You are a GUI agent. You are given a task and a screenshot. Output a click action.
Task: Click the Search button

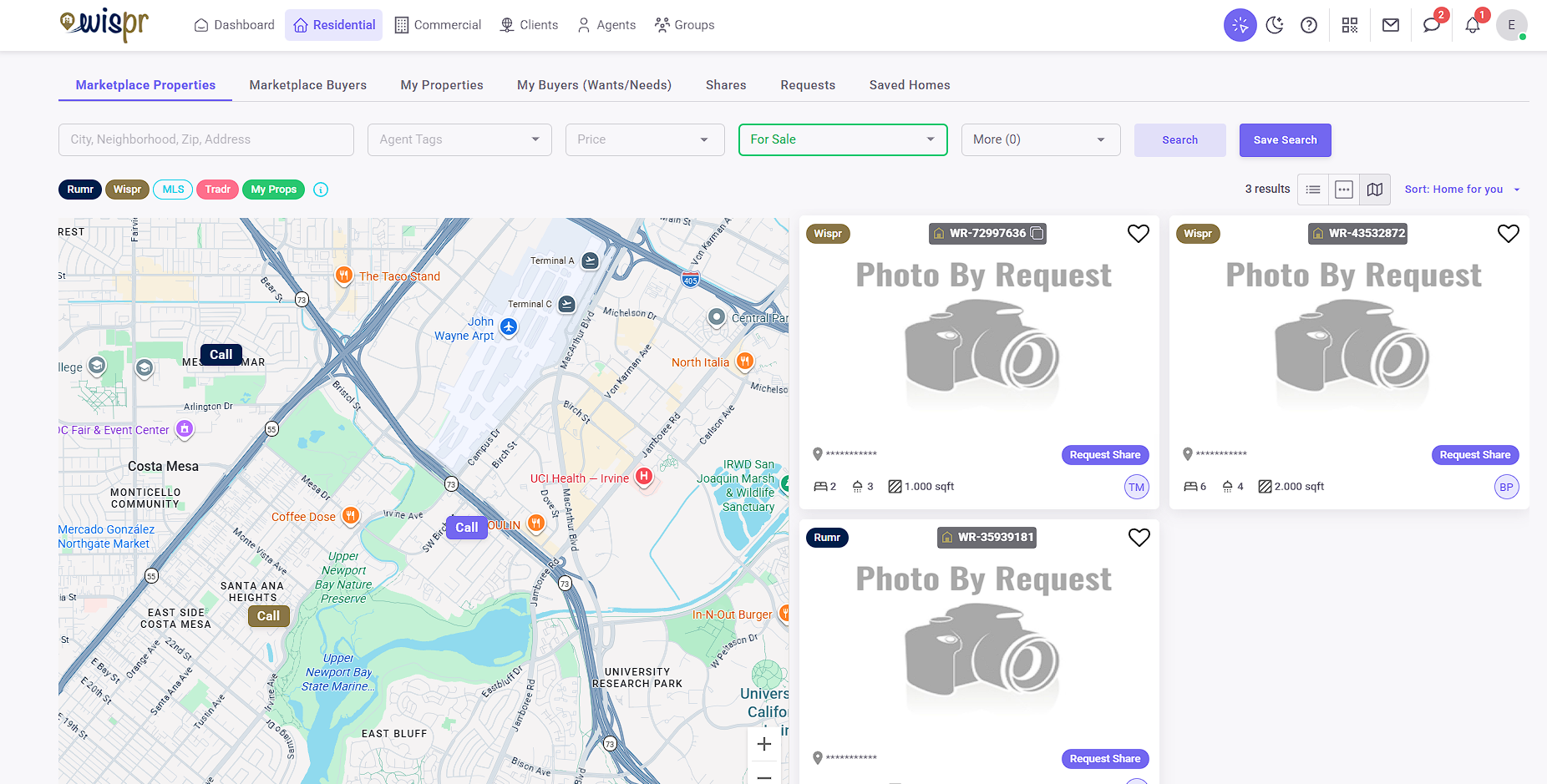1179,140
